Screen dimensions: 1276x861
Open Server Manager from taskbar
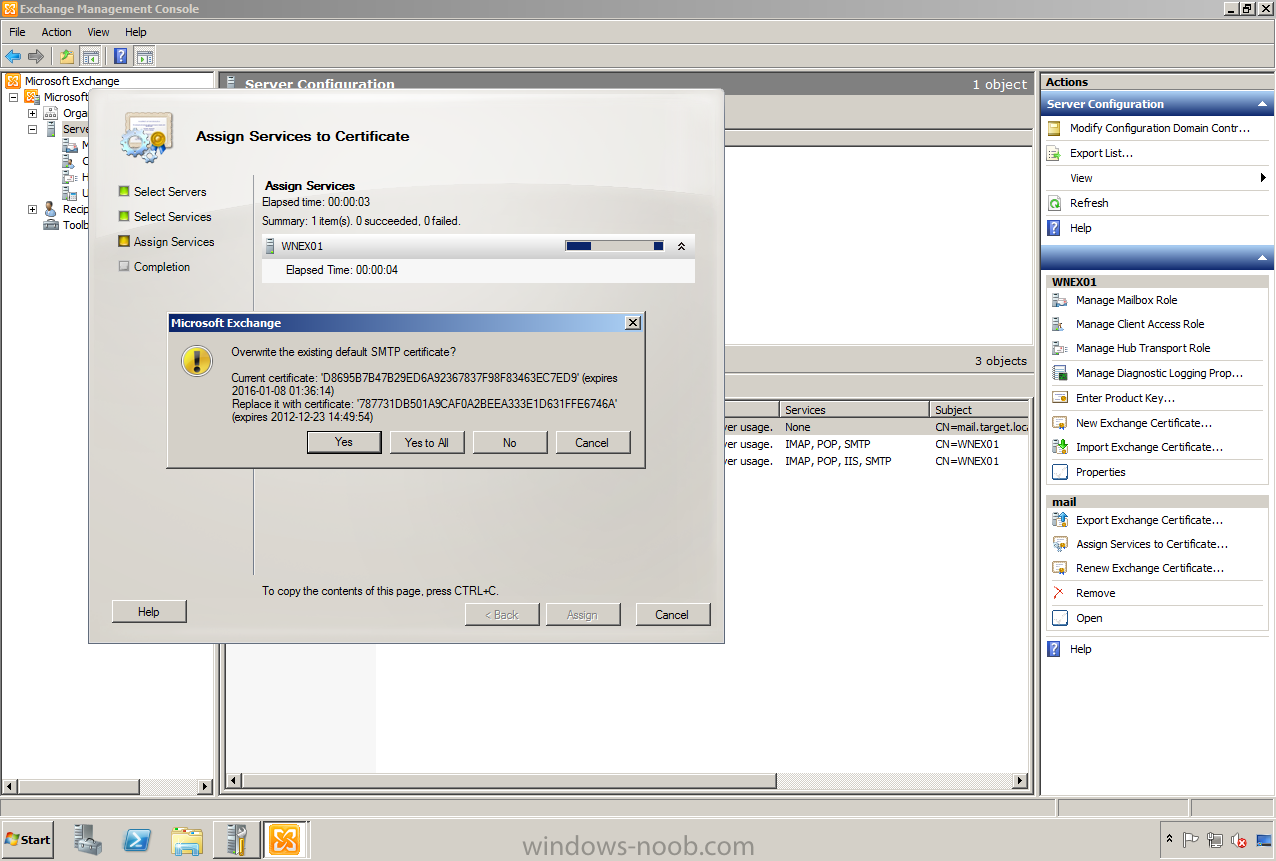[89, 840]
